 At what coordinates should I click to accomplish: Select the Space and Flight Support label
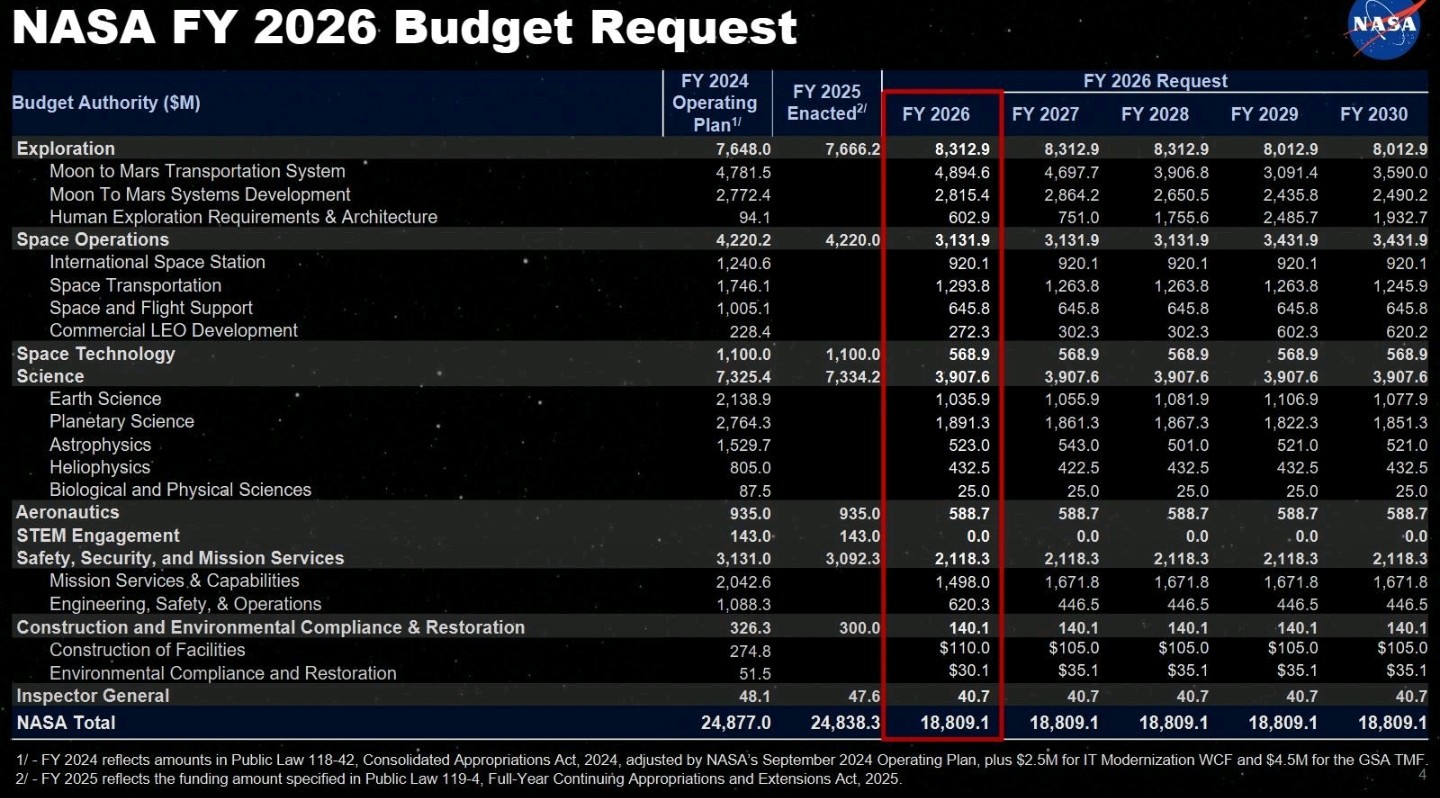click(x=151, y=308)
